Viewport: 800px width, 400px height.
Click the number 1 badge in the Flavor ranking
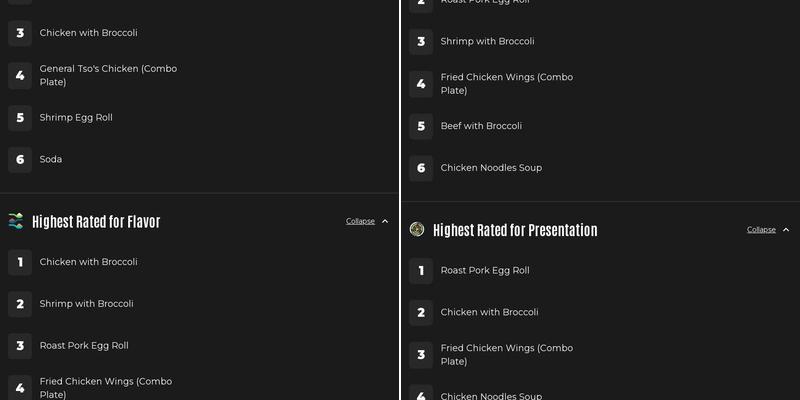point(20,262)
